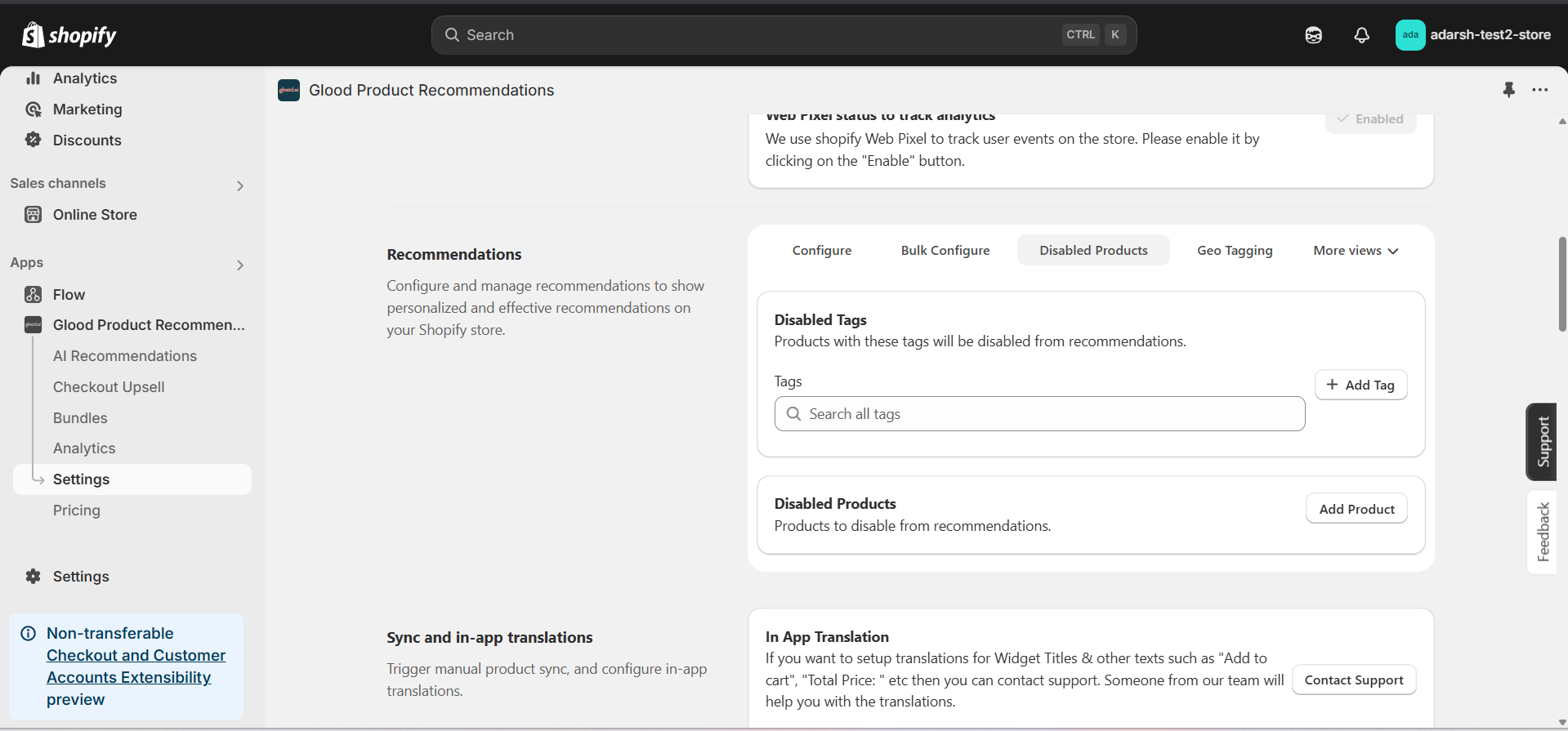Click the Marketing target icon
The width and height of the screenshot is (1568, 731).
(33, 109)
